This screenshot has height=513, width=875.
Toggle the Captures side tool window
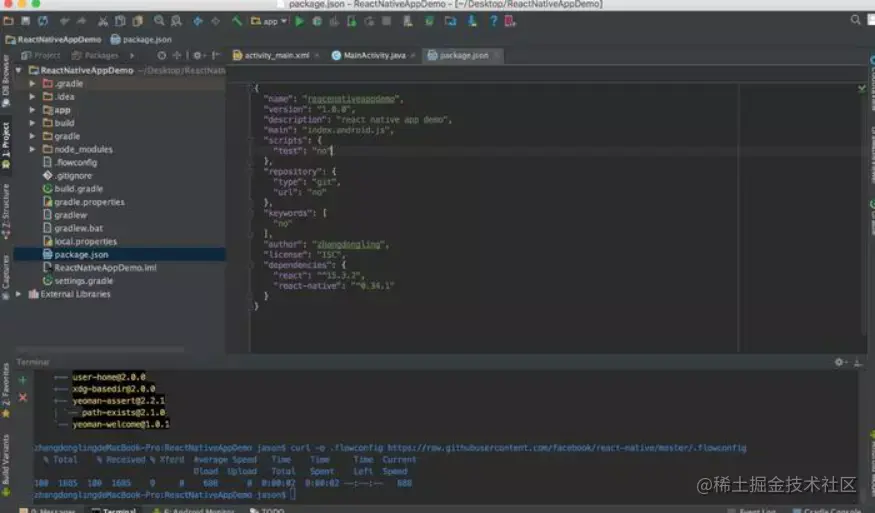click(x=6, y=277)
